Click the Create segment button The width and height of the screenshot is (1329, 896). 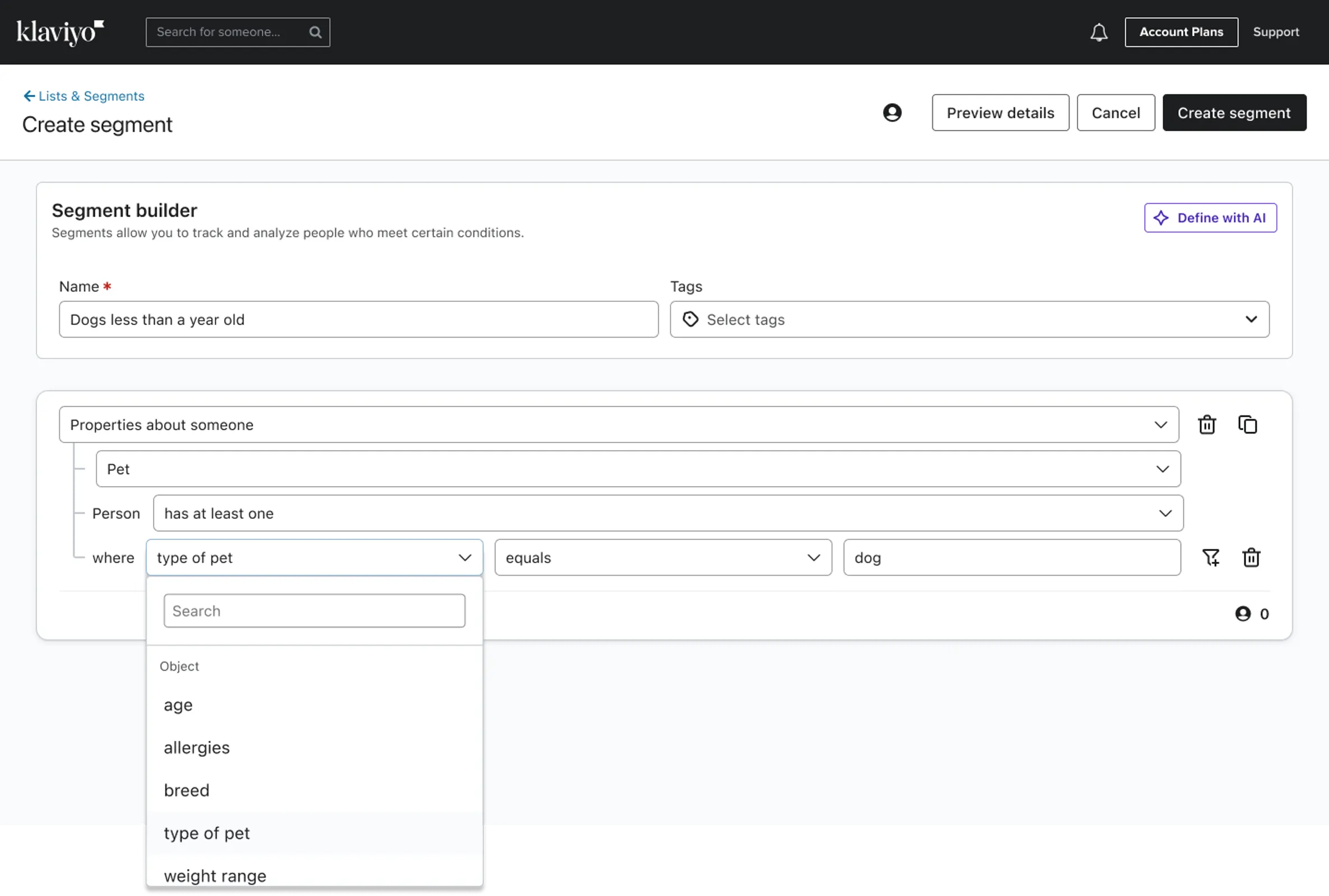pyautogui.click(x=1234, y=113)
